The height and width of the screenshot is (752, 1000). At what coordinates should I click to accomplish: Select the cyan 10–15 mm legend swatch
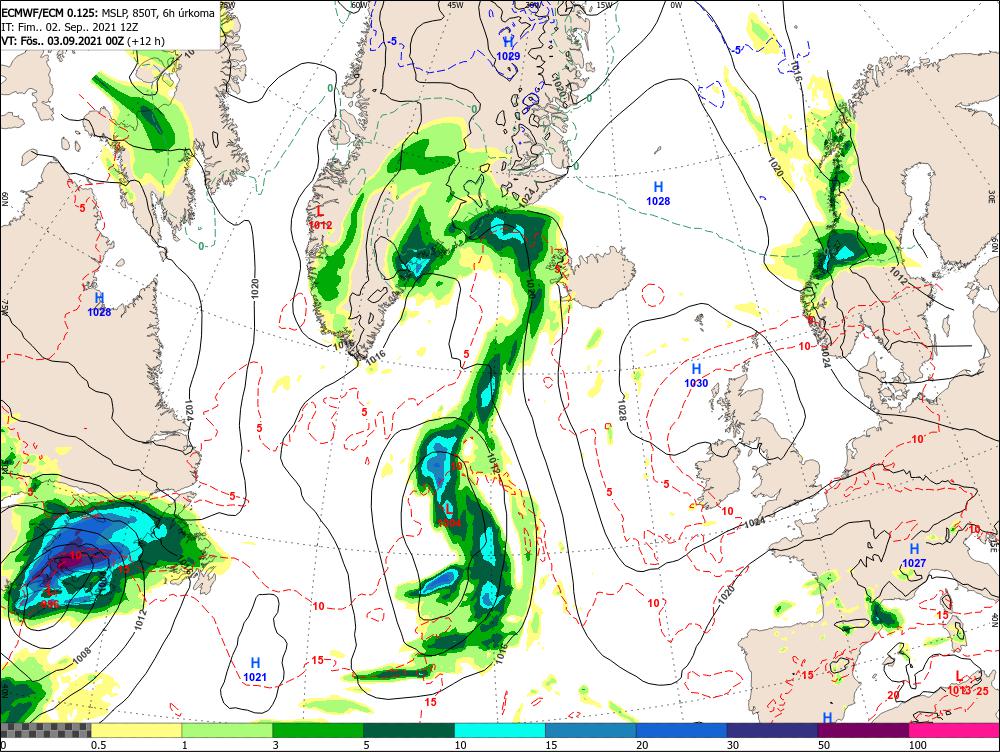point(500,730)
